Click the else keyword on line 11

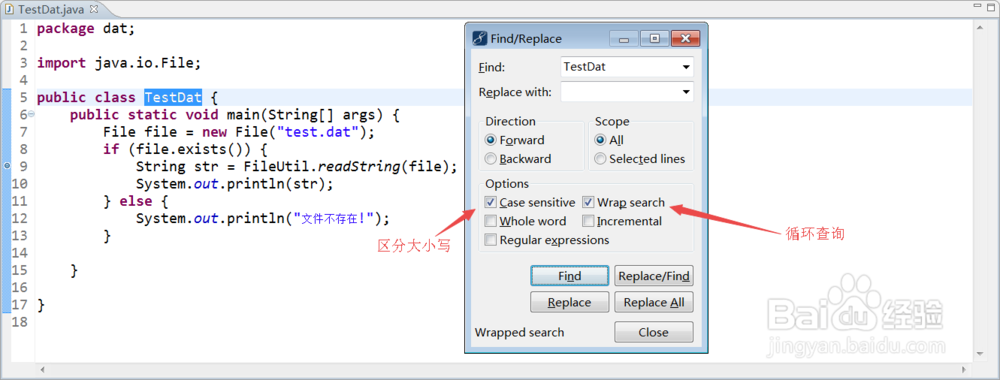[136, 201]
